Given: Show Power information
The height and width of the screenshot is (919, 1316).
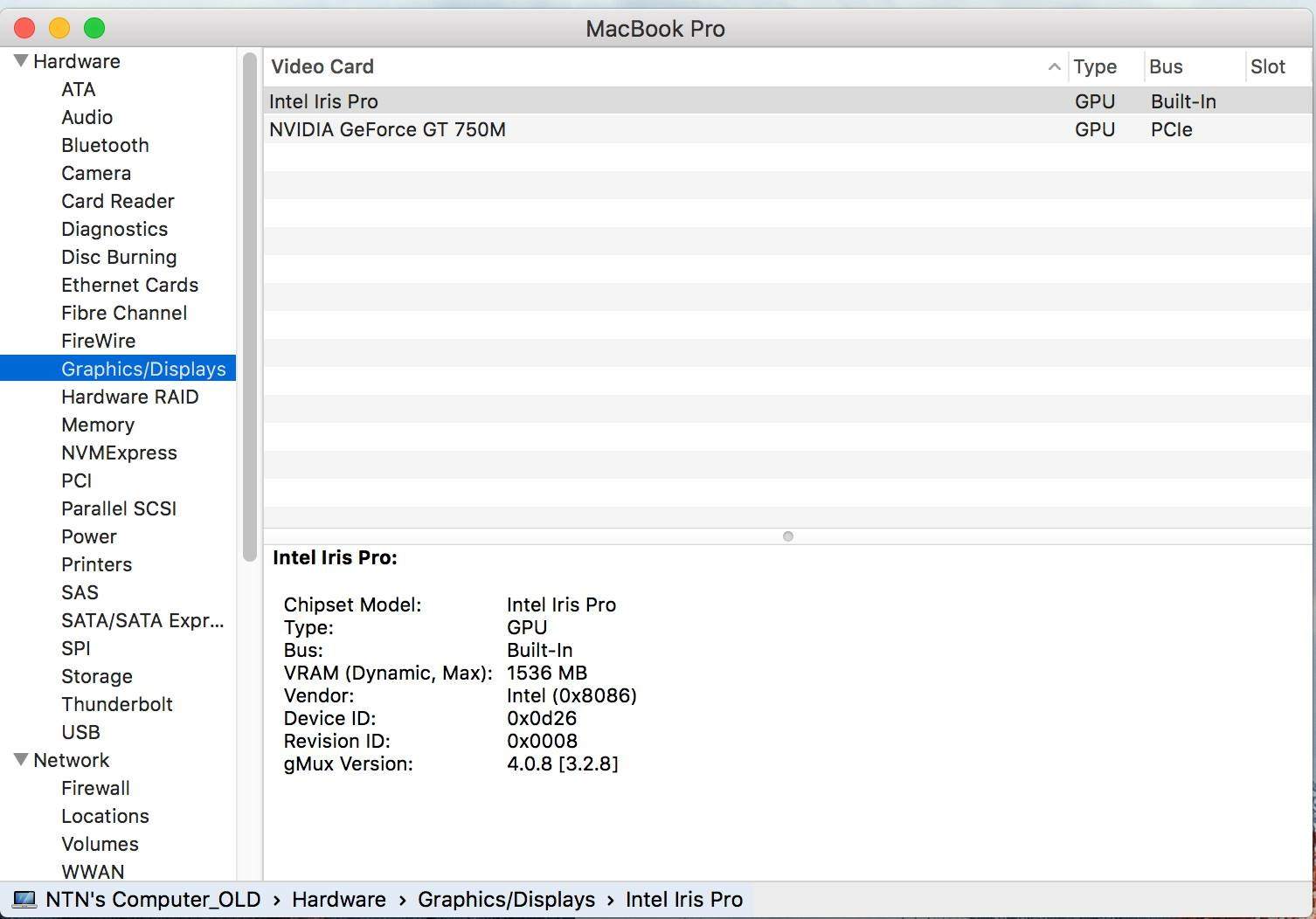Looking at the screenshot, I should (88, 536).
